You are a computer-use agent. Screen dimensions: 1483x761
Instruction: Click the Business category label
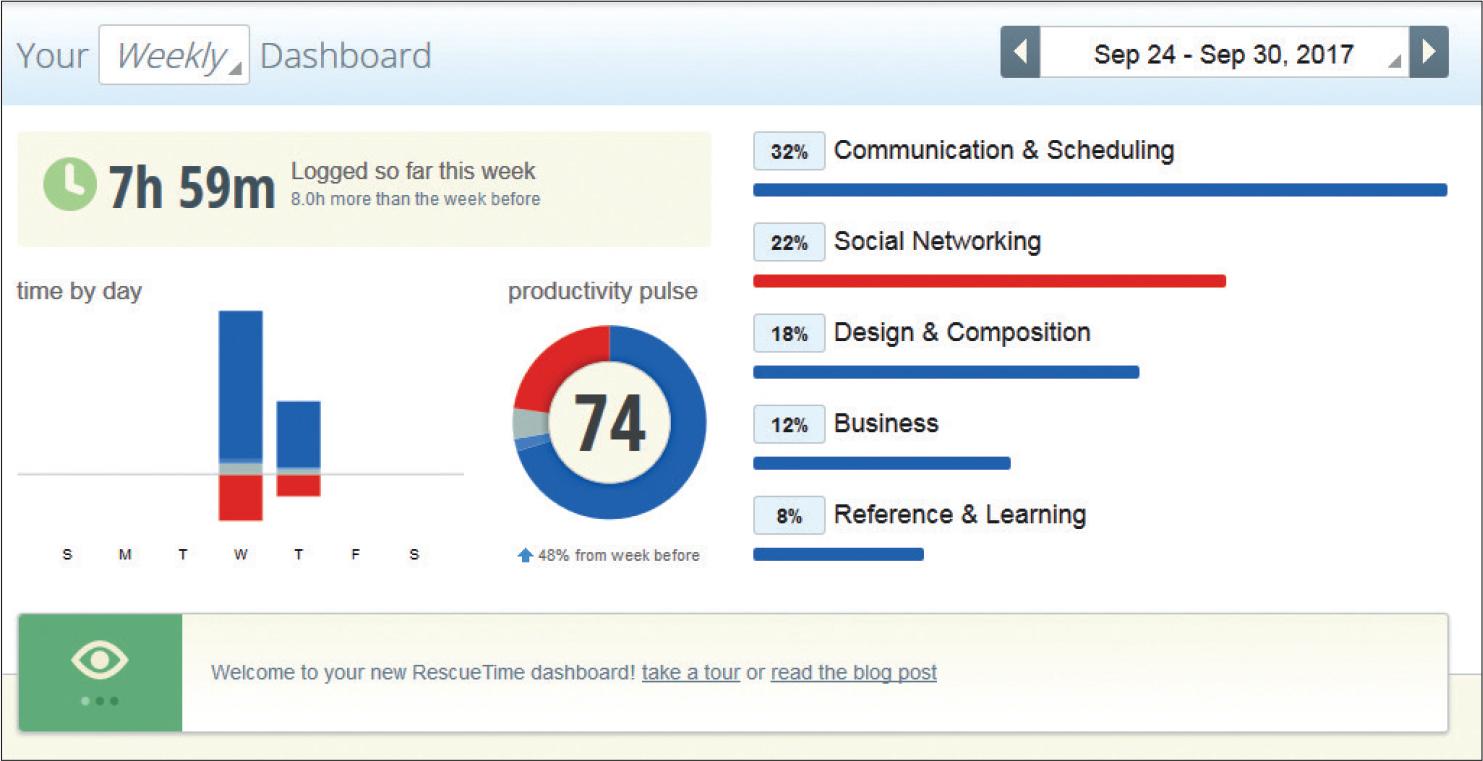pyautogui.click(x=886, y=424)
